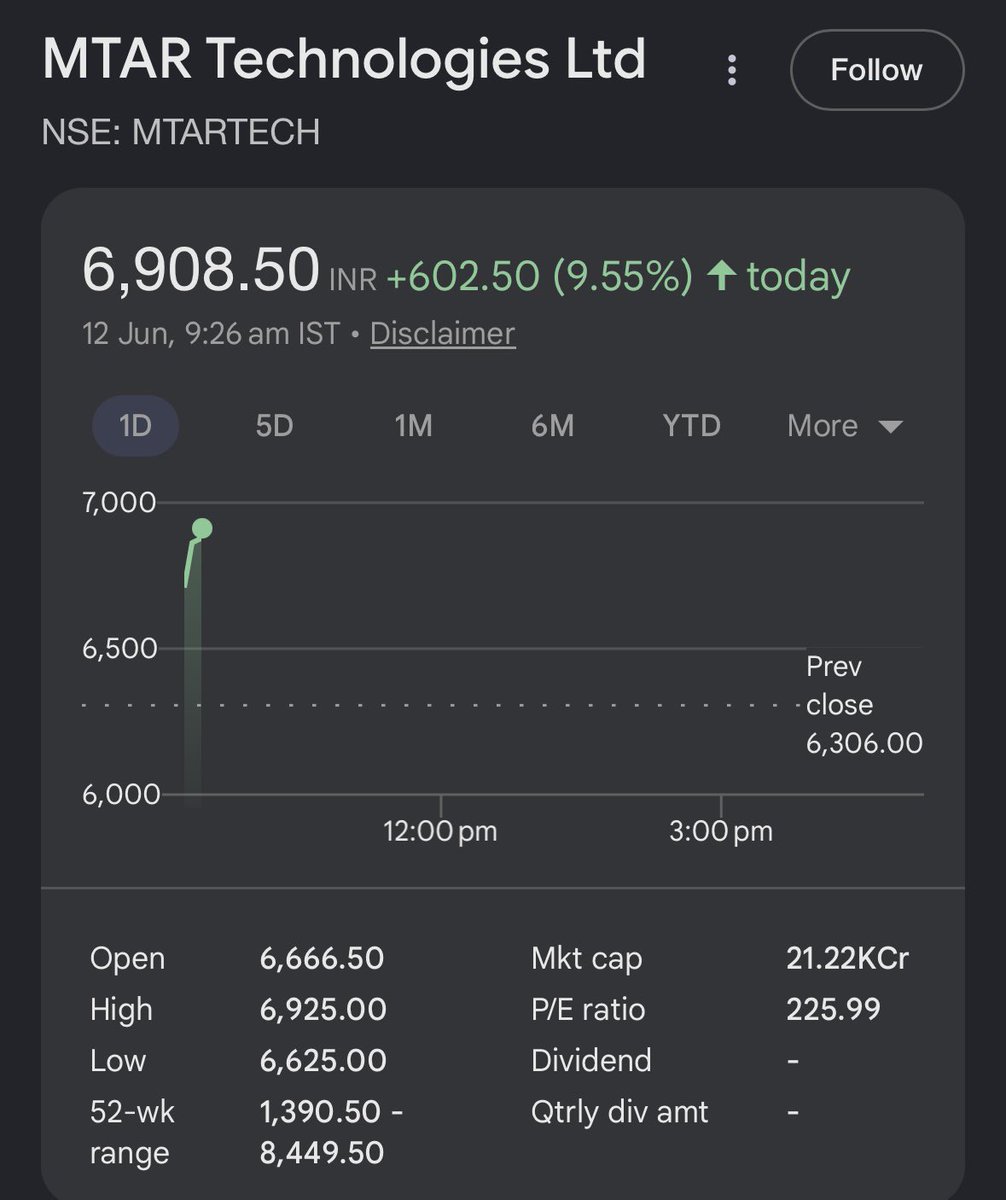Follow MTAR Technologies stock

[x=877, y=70]
